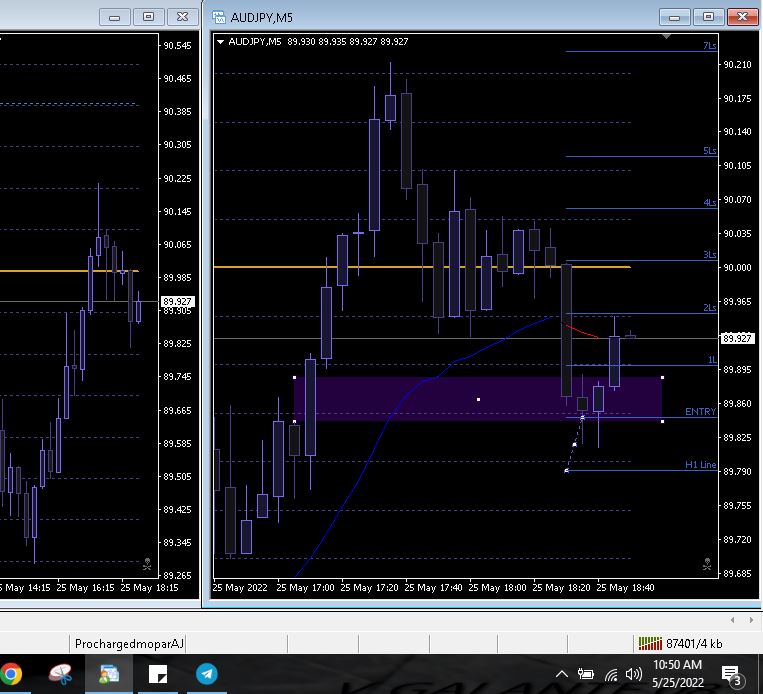Viewport: 763px width, 694px height.
Task: Click the volume speaker tray icon
Action: click(x=632, y=674)
